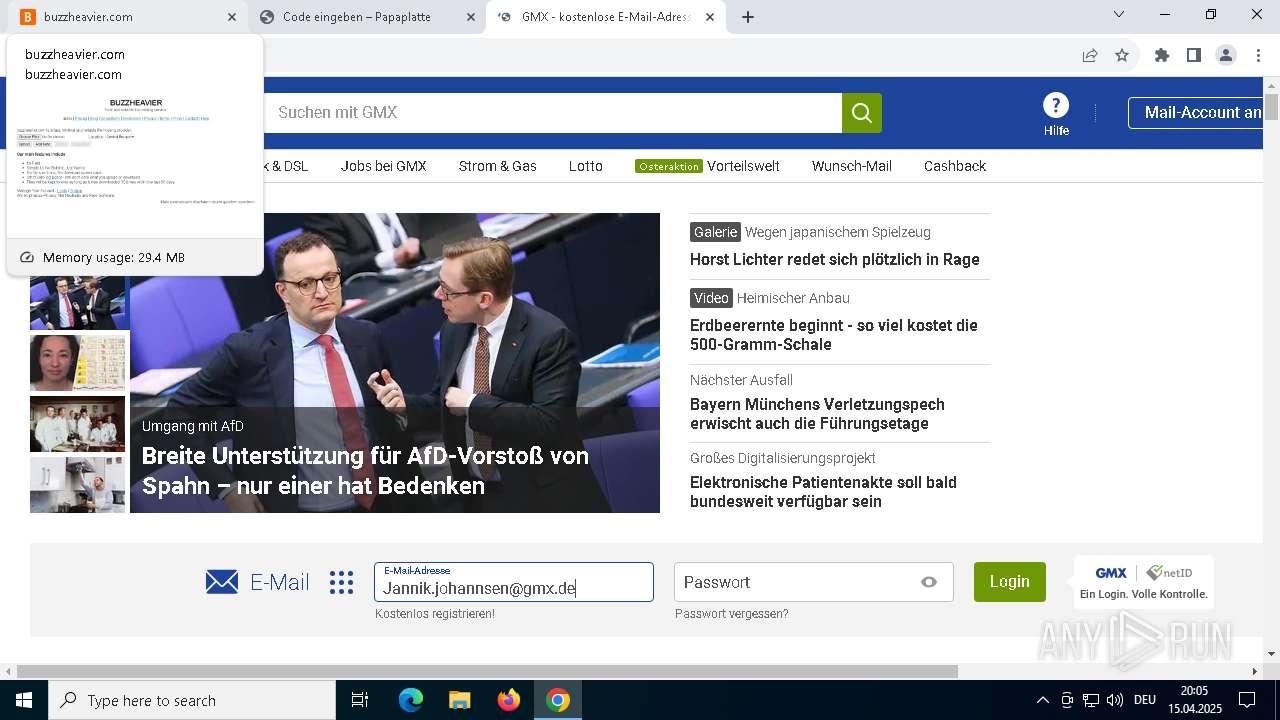Select the politicians news thumbnail

[78, 302]
